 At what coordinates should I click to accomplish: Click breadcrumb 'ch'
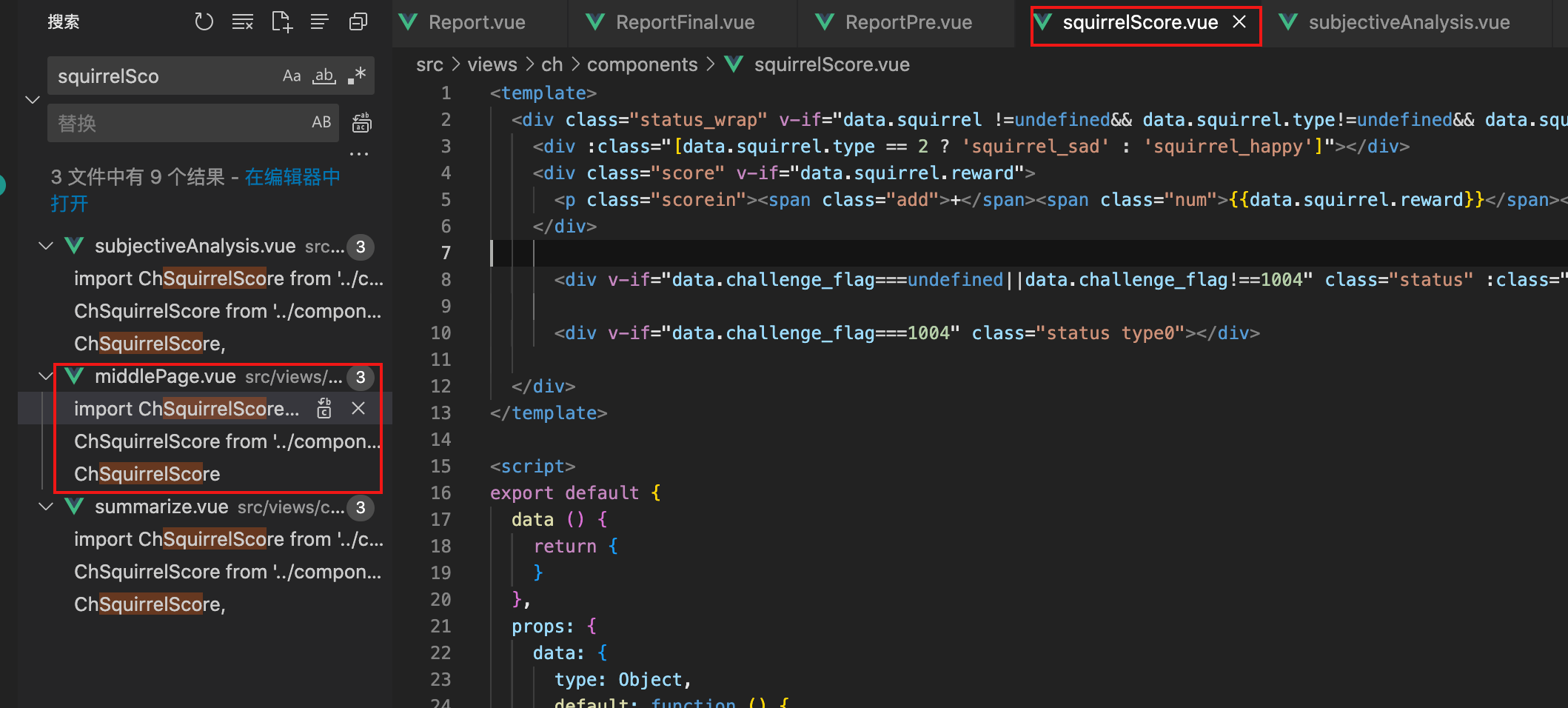click(552, 64)
